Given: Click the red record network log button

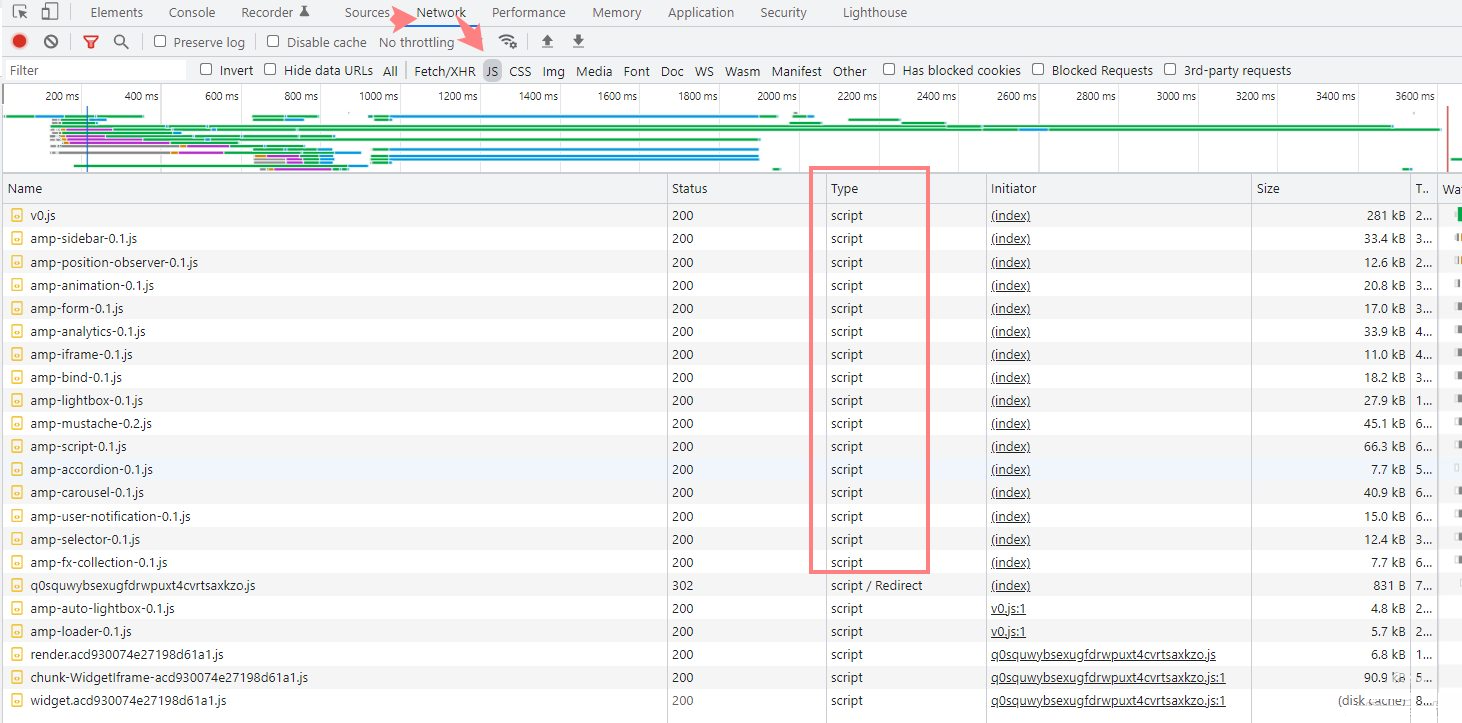Looking at the screenshot, I should click(19, 42).
